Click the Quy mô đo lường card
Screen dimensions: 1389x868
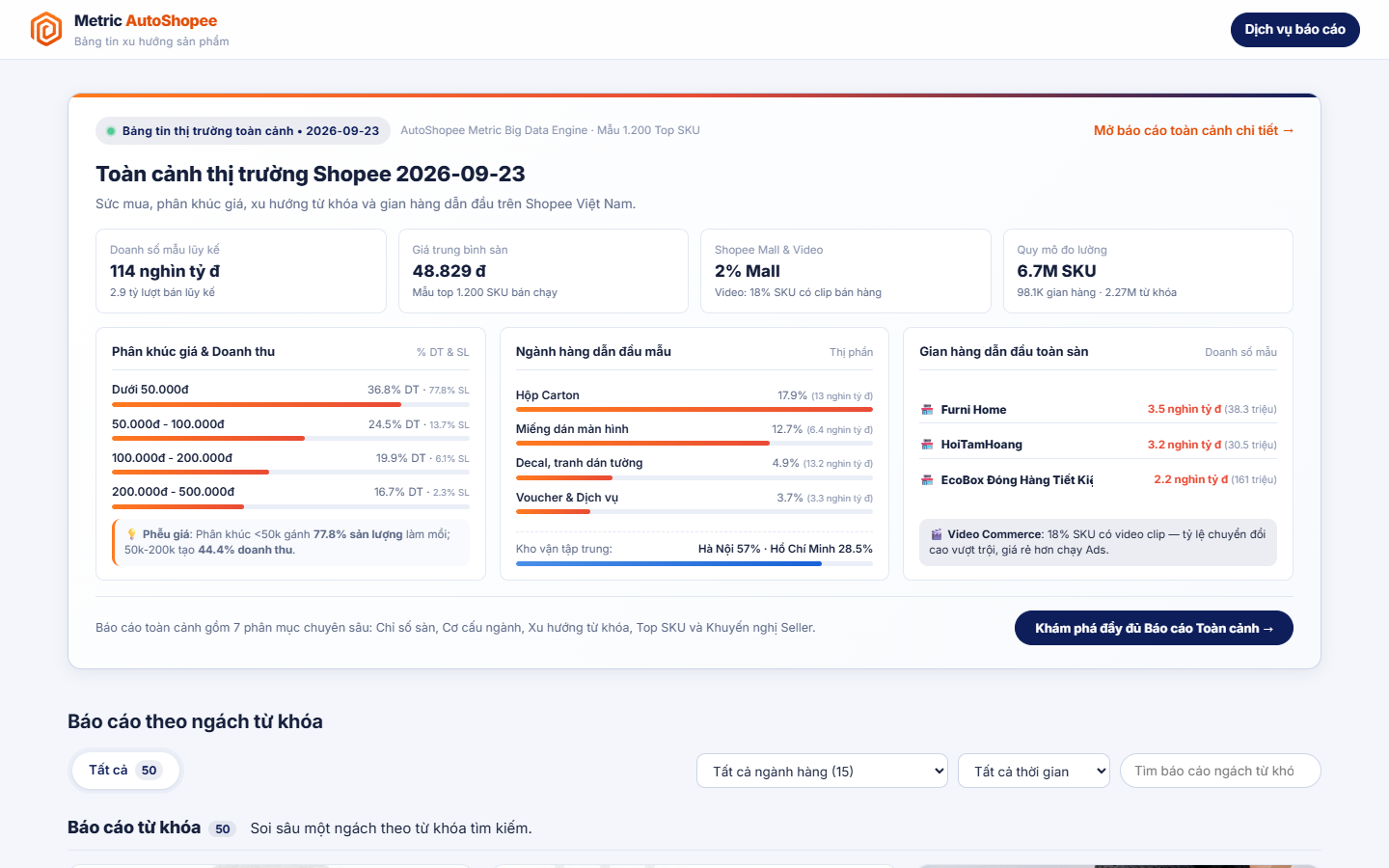(1148, 271)
